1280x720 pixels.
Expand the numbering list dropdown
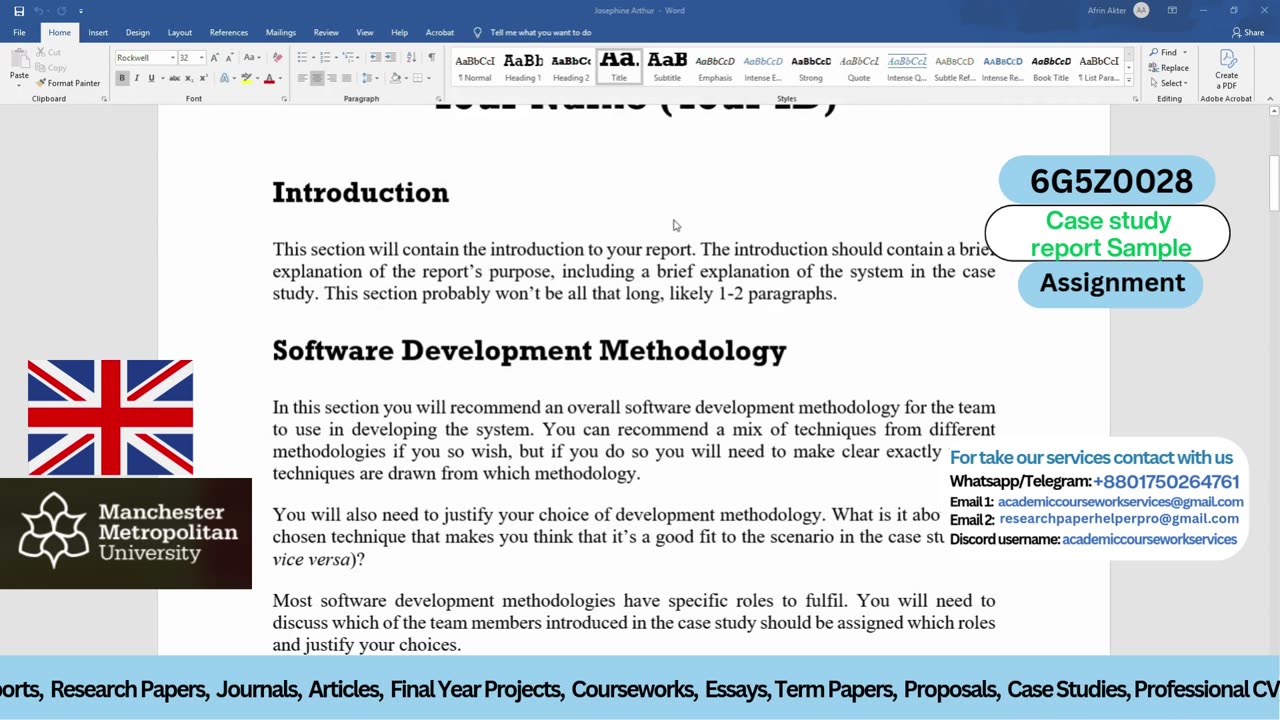click(334, 58)
